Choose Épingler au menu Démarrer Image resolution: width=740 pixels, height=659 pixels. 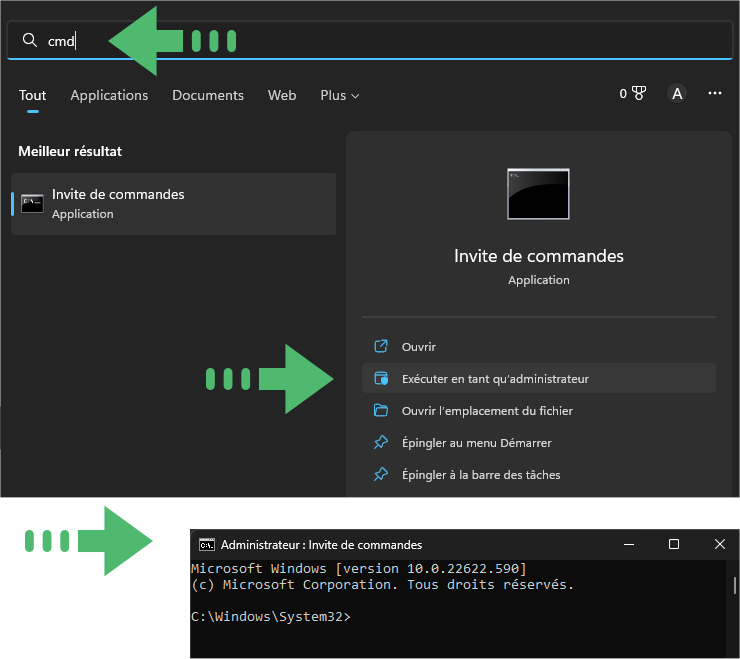point(538,443)
